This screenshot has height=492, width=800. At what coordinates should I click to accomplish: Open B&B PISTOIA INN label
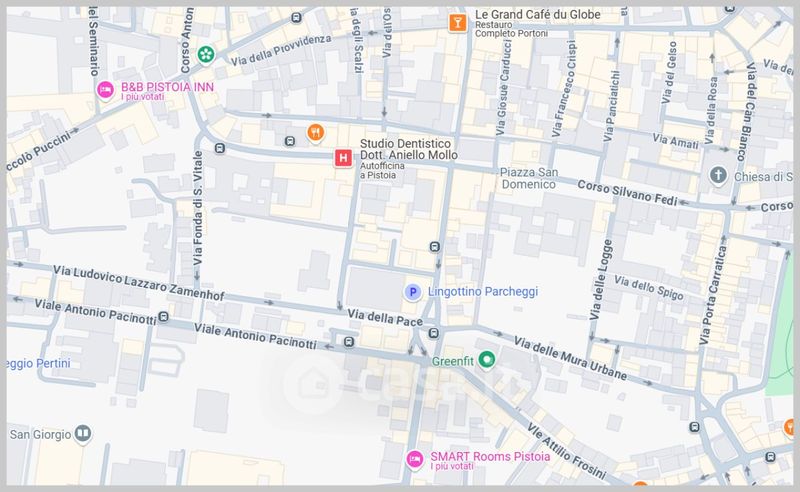tap(167, 87)
